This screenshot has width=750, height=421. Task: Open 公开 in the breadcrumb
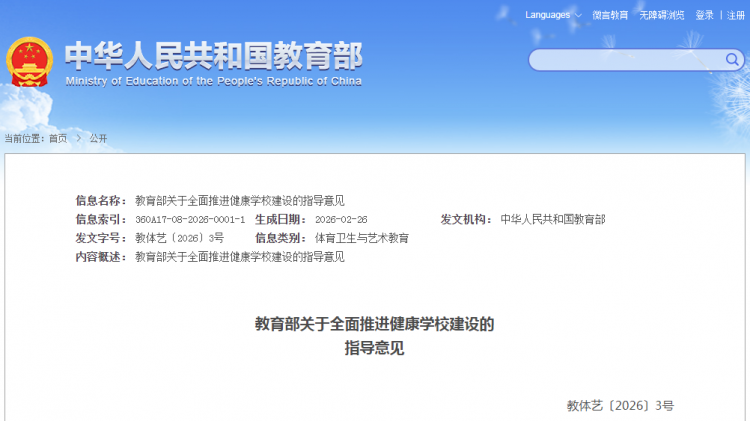[98, 138]
